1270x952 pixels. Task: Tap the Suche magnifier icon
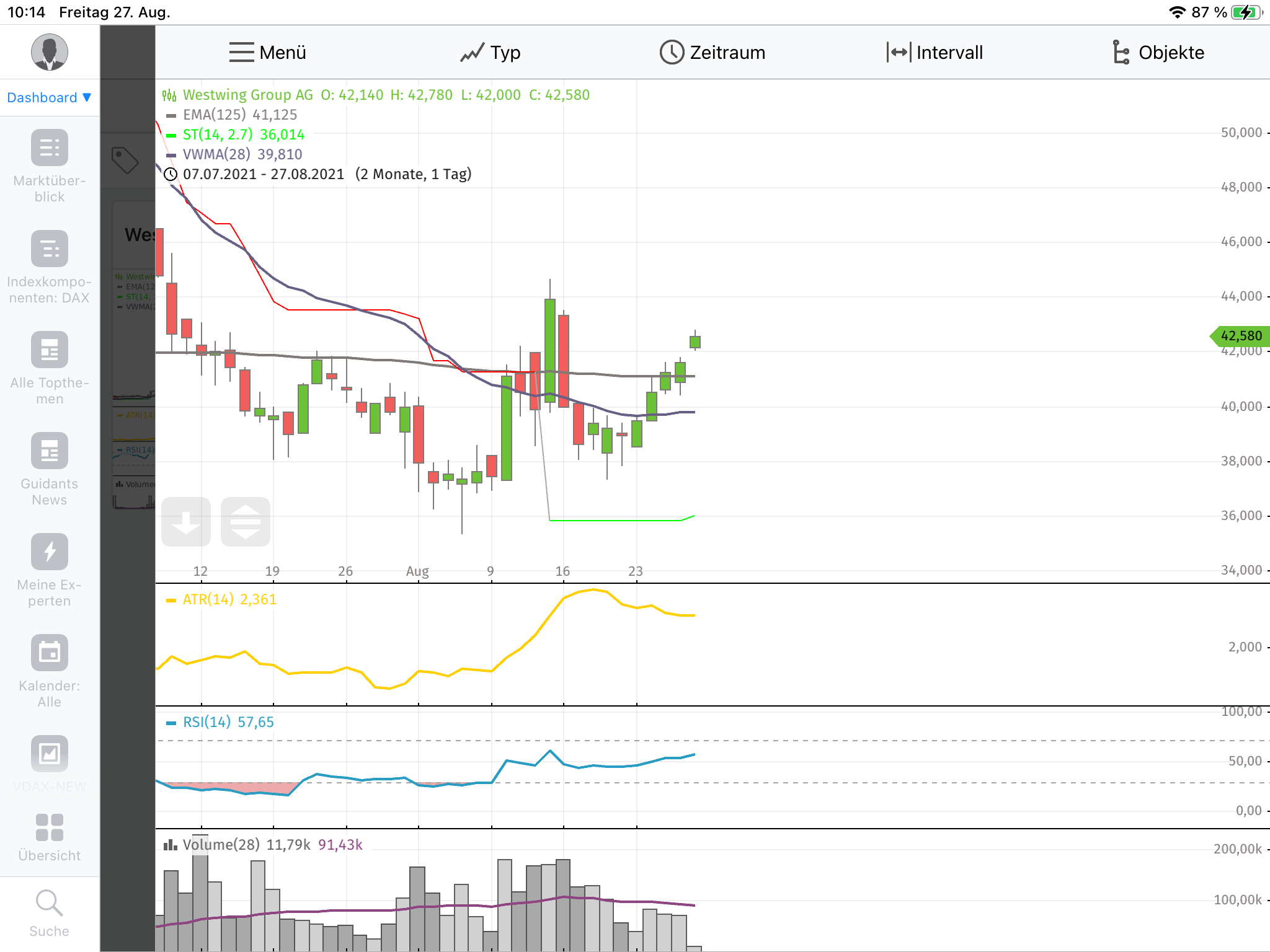[x=50, y=903]
